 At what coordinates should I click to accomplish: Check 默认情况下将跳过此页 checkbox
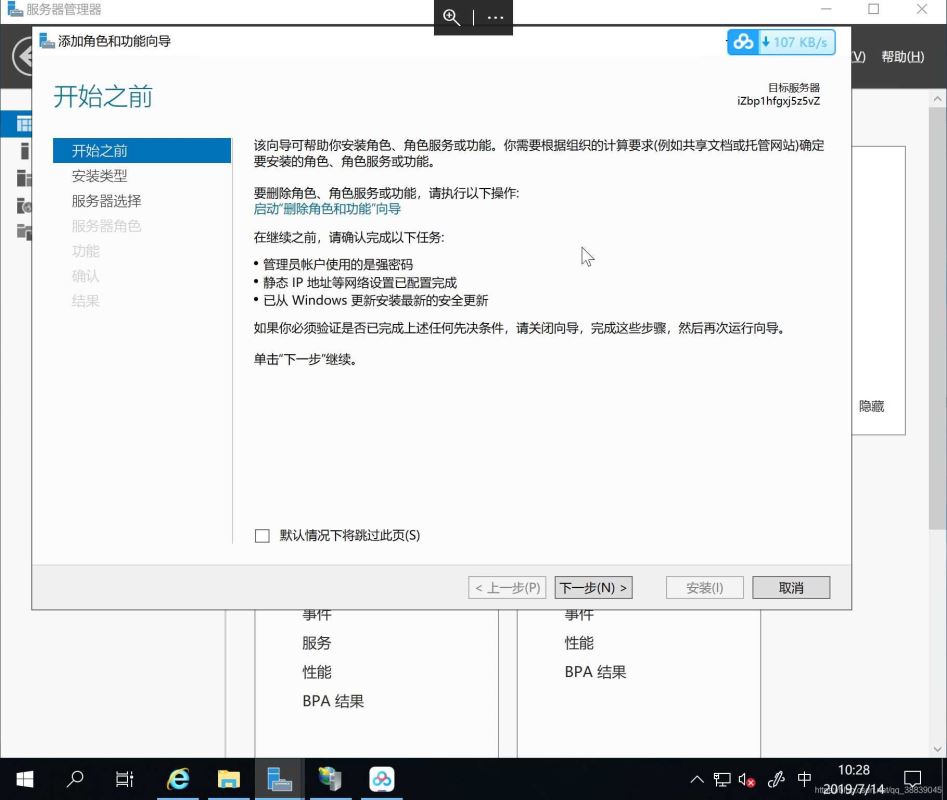pos(262,536)
